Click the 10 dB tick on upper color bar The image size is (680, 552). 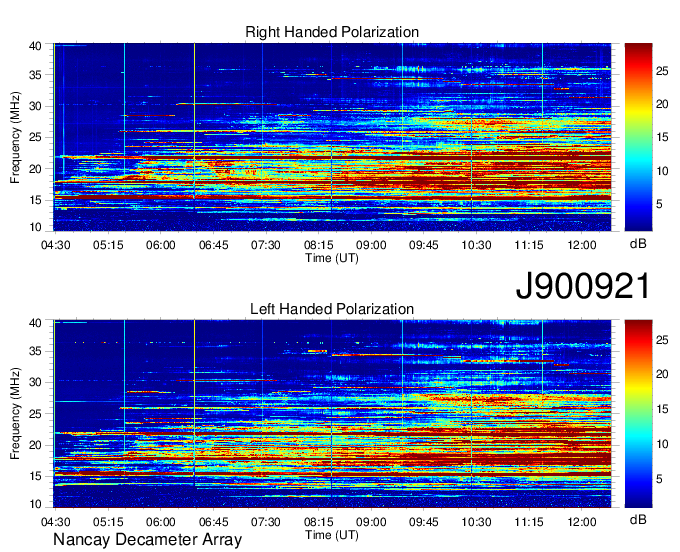pyautogui.click(x=662, y=171)
